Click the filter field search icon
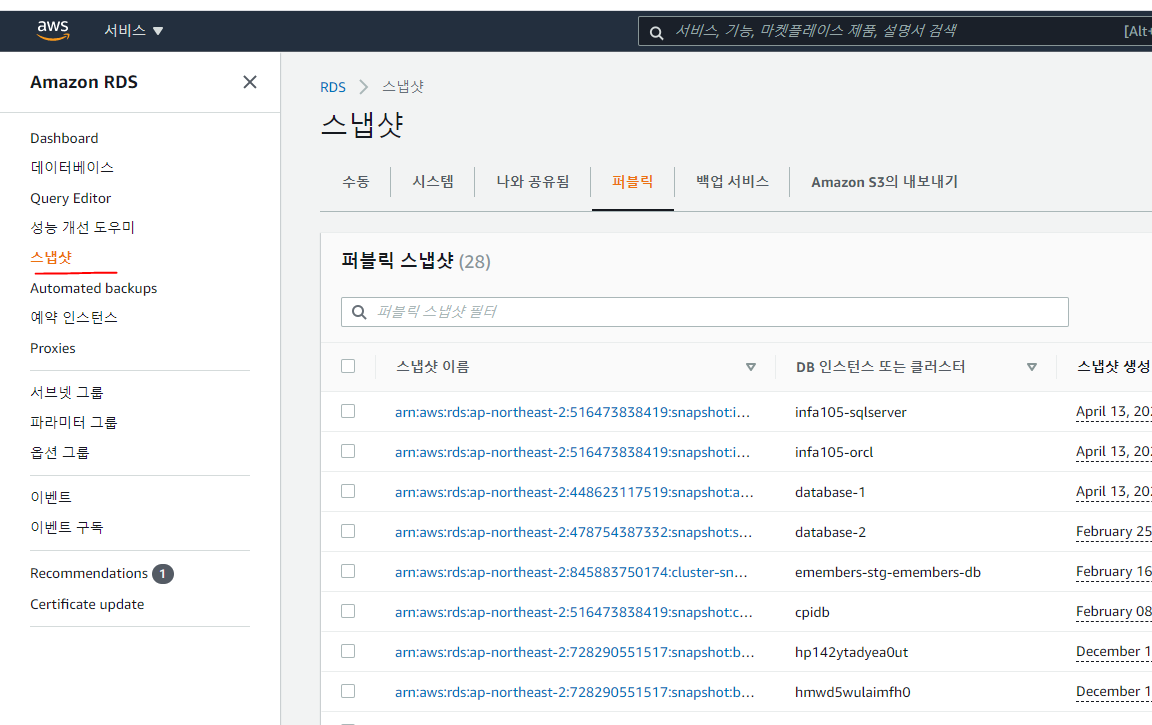The image size is (1152, 725). 359,312
